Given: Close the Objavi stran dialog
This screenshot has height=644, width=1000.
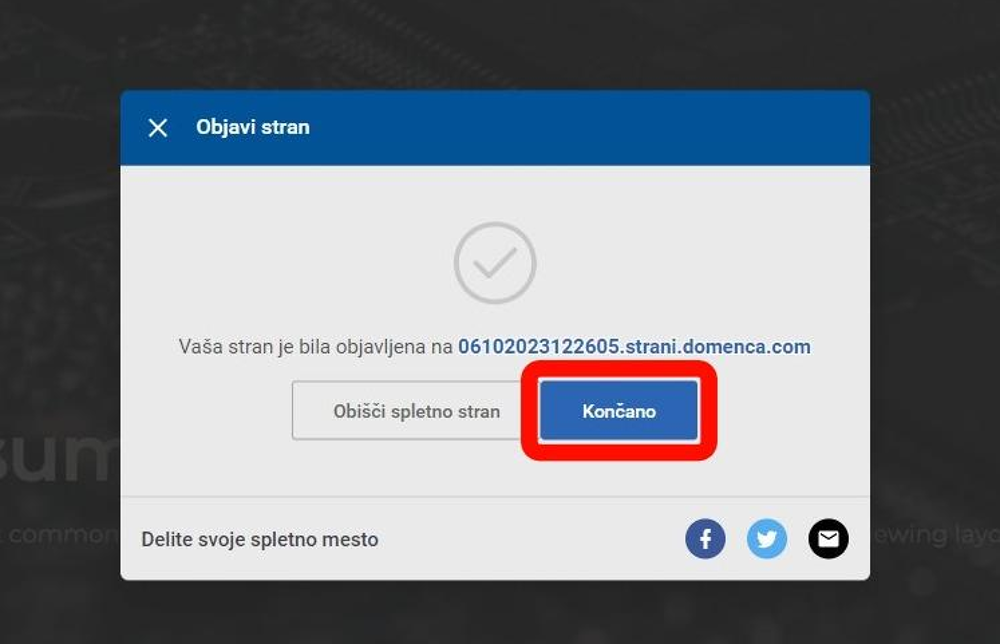Looking at the screenshot, I should click(158, 128).
